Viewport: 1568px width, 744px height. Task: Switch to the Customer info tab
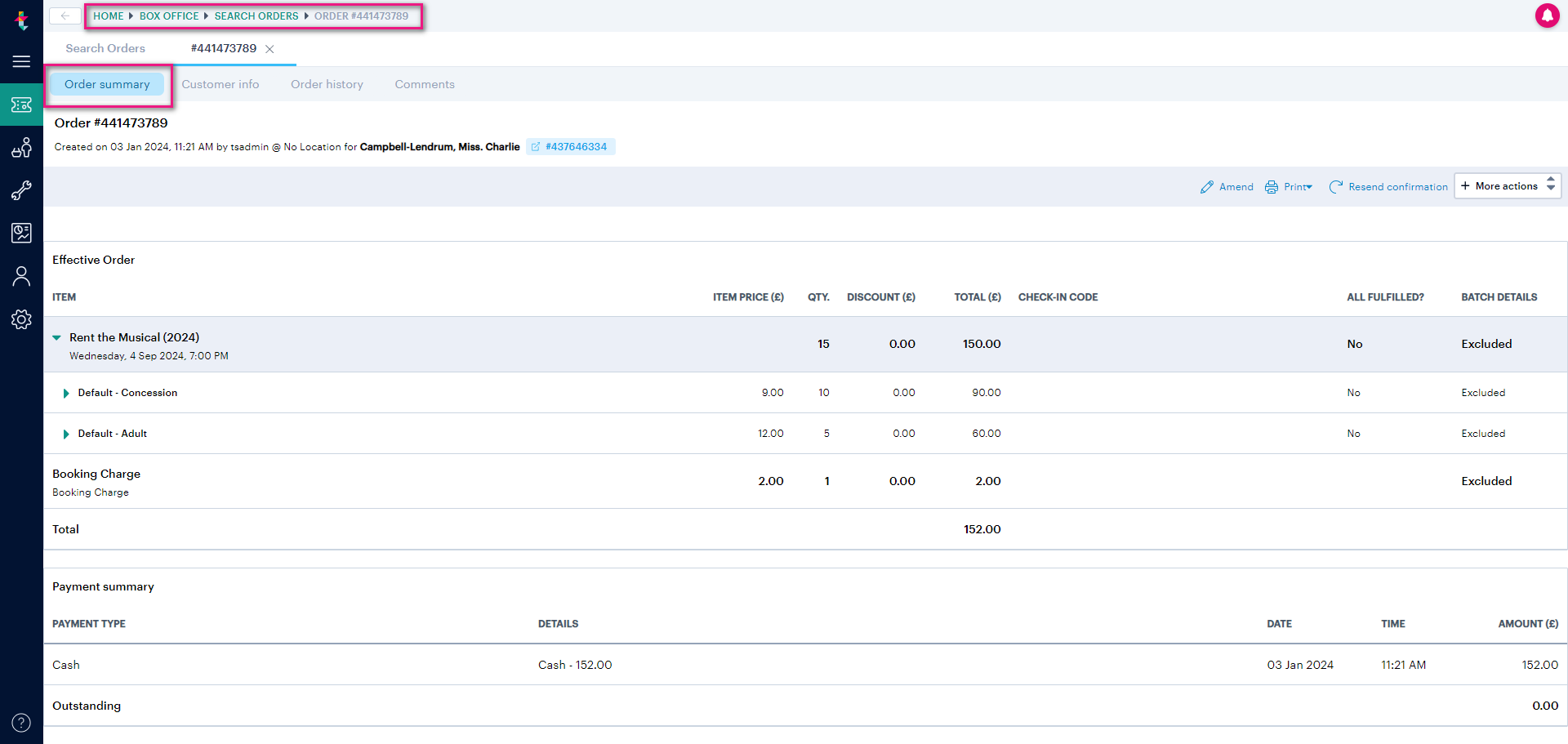coord(220,84)
